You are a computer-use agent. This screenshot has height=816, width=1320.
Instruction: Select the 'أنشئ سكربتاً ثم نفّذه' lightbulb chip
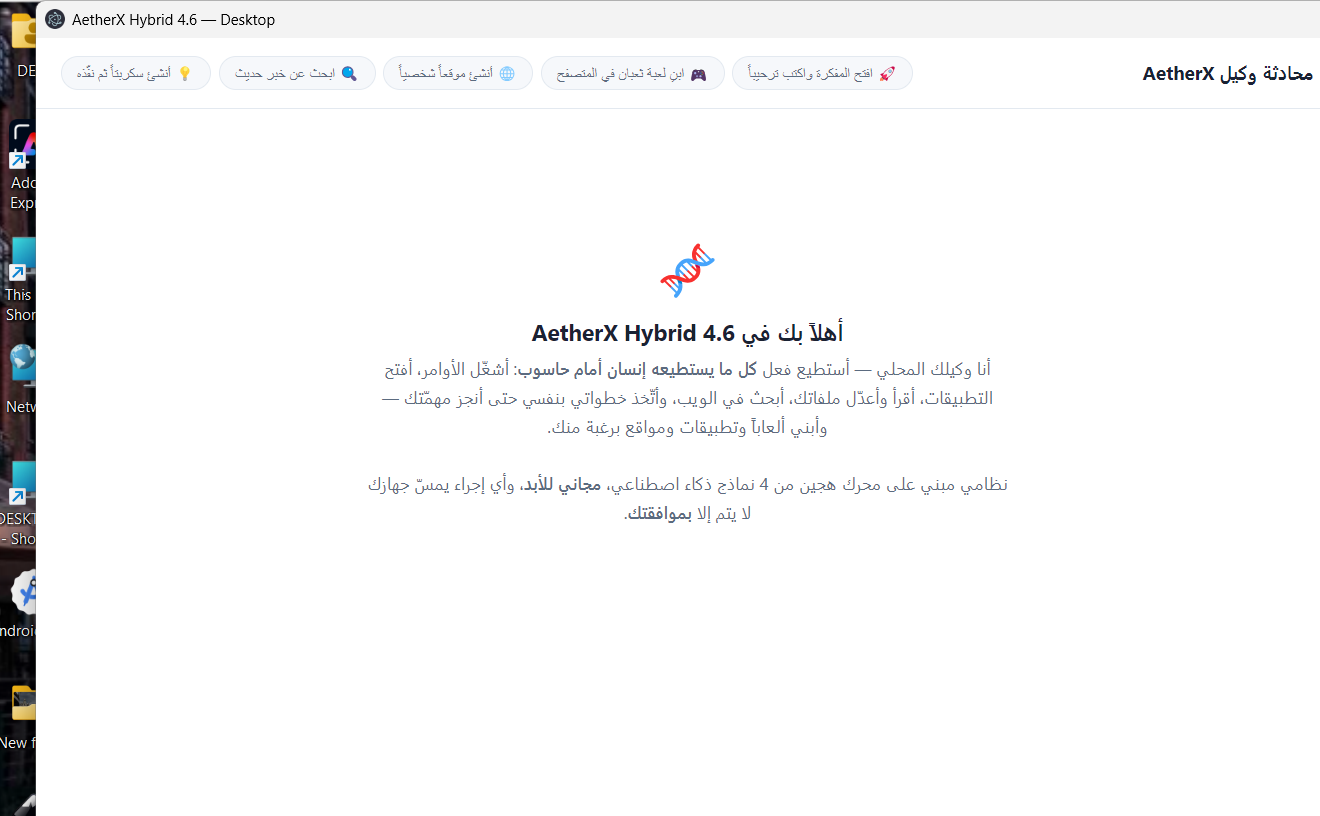(x=136, y=73)
